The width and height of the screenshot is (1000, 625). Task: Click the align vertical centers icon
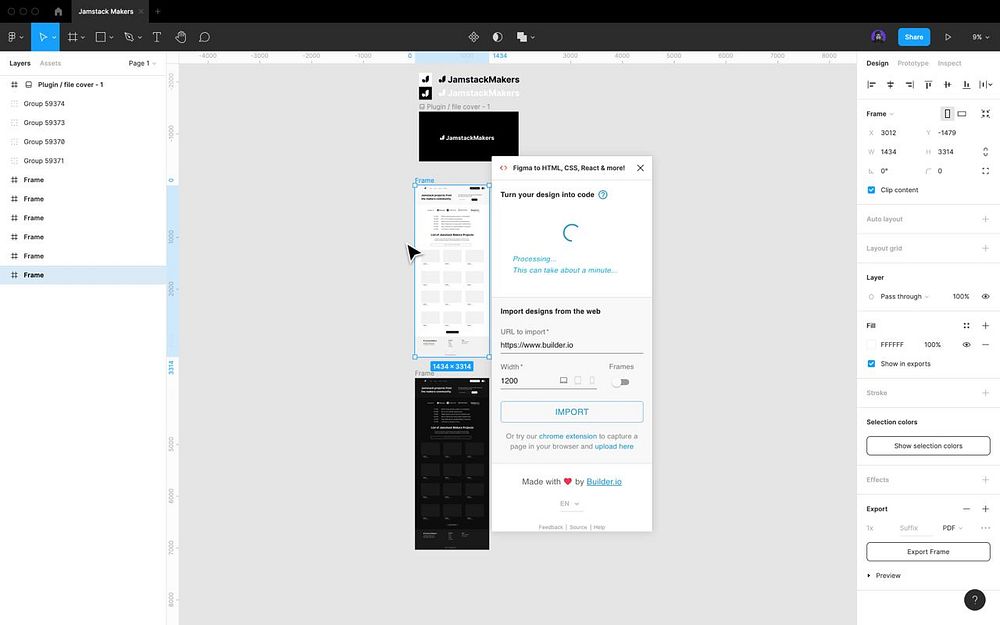(948, 84)
